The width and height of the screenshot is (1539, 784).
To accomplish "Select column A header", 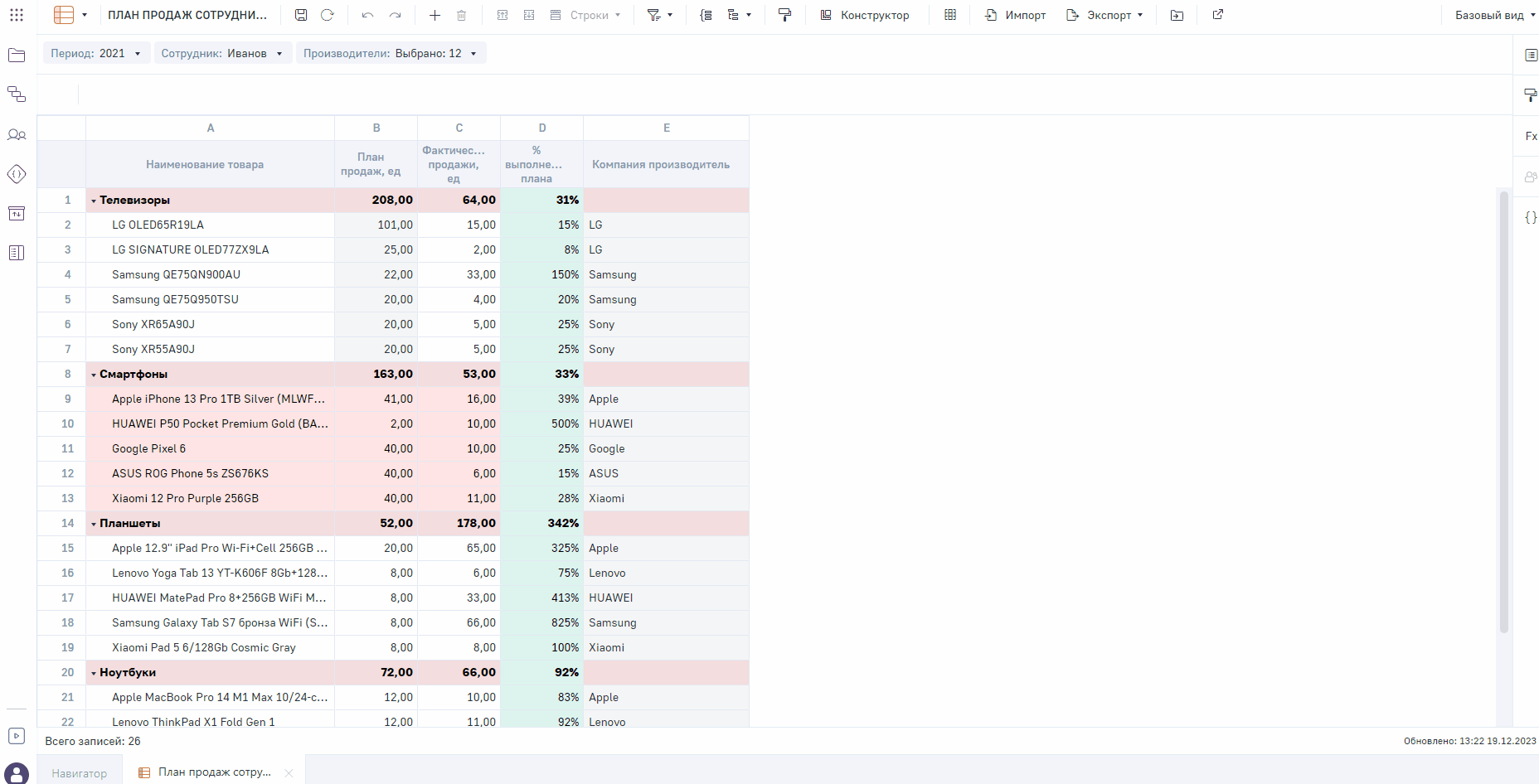I will tap(211, 128).
